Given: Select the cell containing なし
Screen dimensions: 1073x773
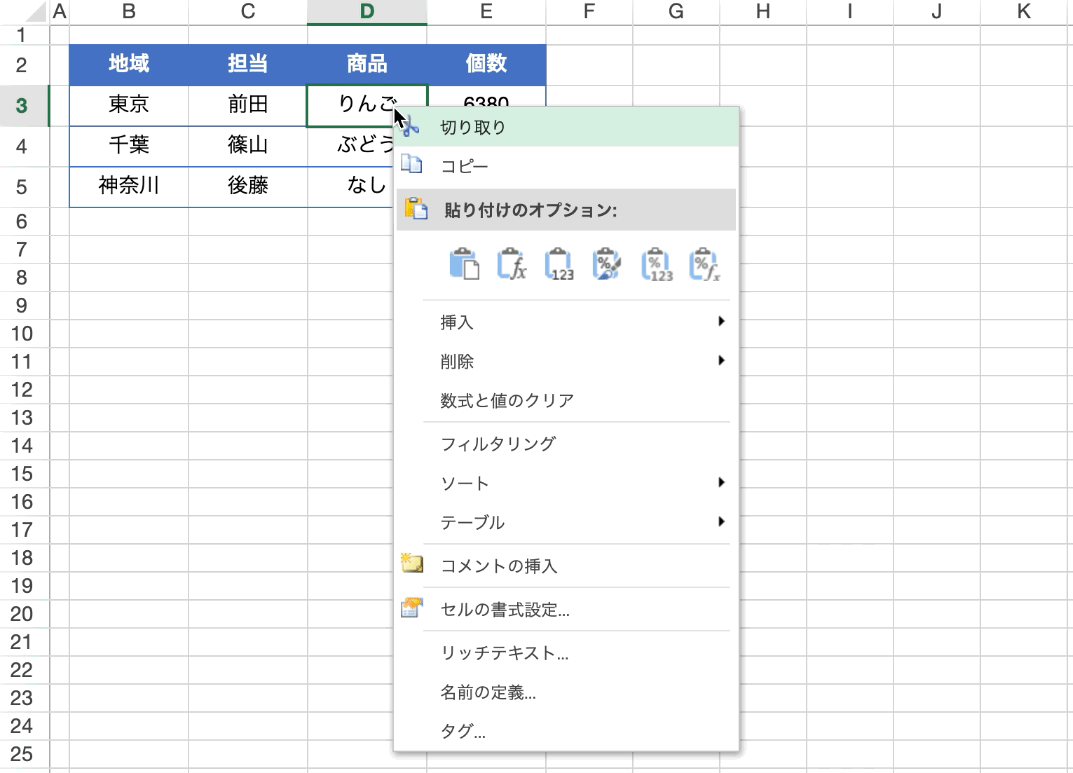Looking at the screenshot, I should (351, 187).
